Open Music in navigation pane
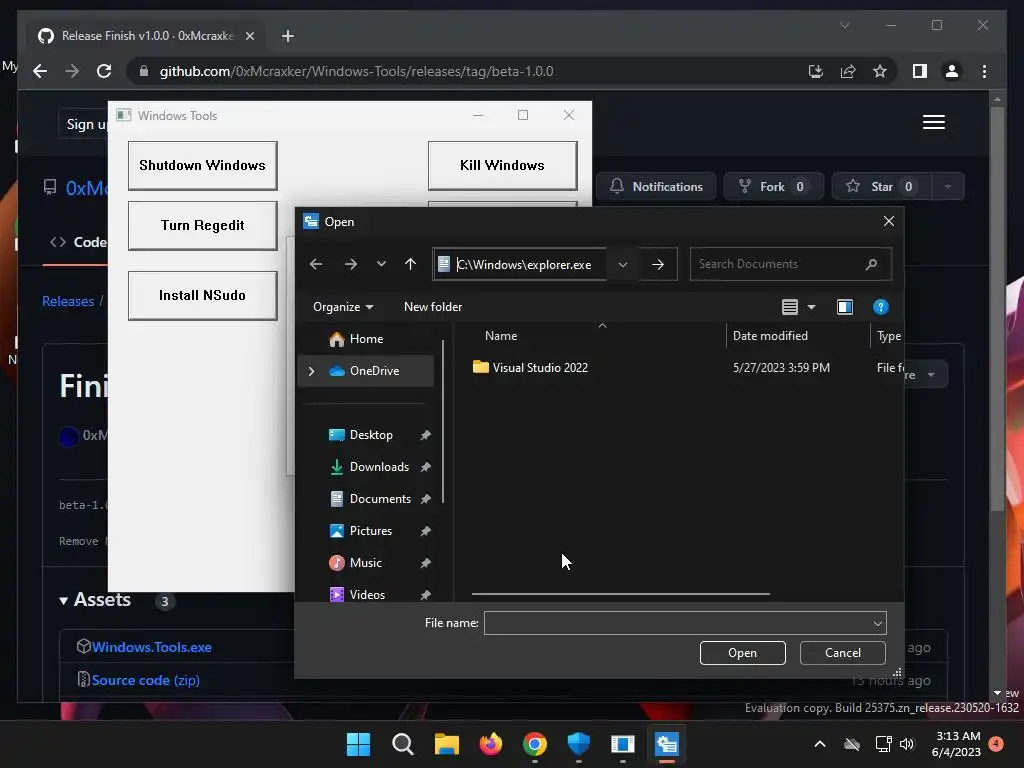Viewport: 1024px width, 768px height. pos(365,563)
